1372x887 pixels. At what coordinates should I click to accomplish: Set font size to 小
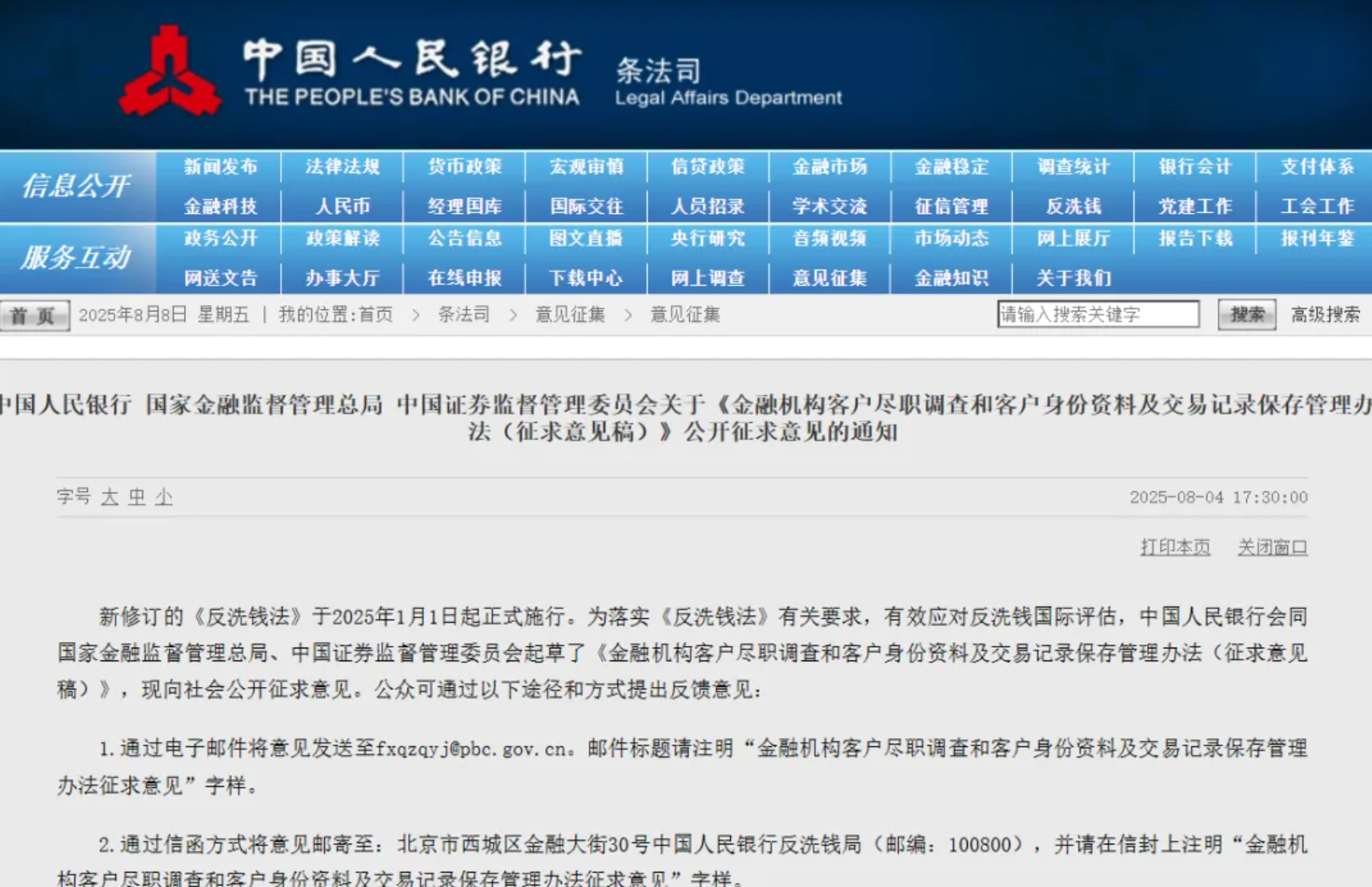[164, 497]
